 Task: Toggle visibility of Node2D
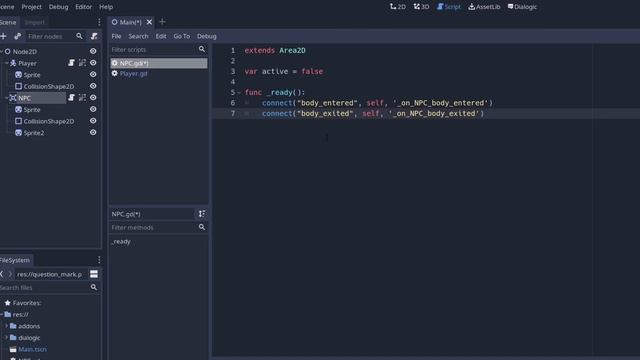[93, 51]
